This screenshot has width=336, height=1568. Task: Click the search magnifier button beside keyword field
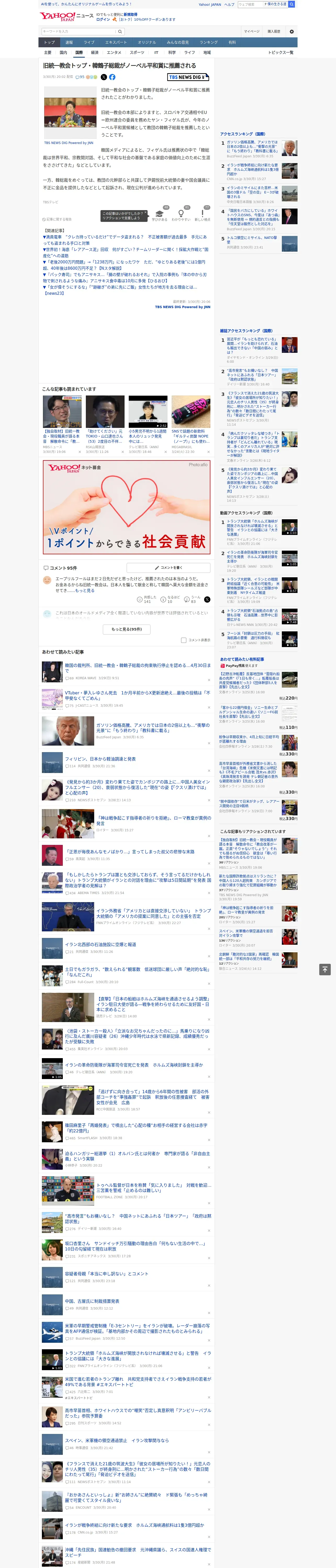[120, 32]
